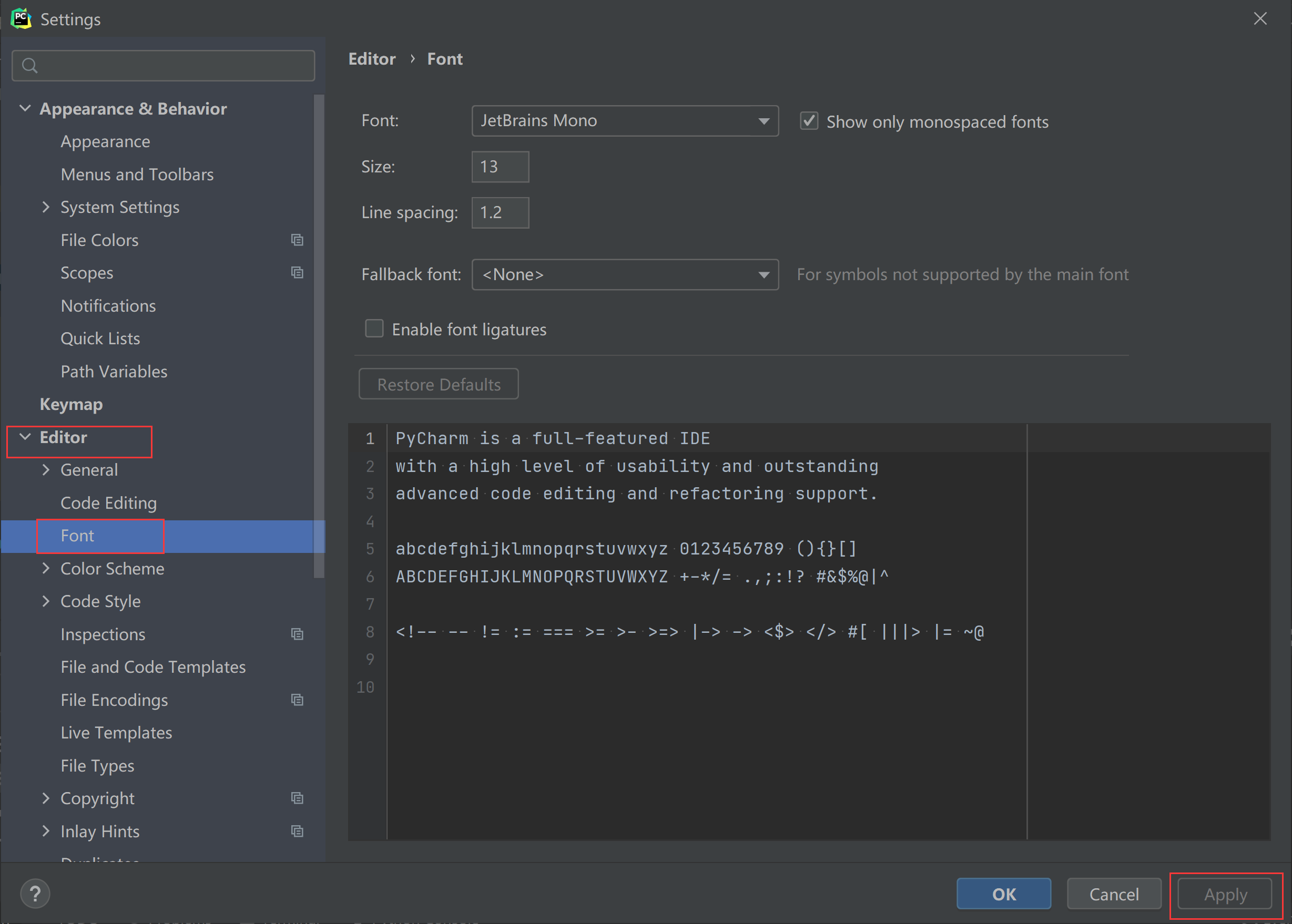Click the project-level icon beside File Colors
The height and width of the screenshot is (924, 1292).
[297, 240]
